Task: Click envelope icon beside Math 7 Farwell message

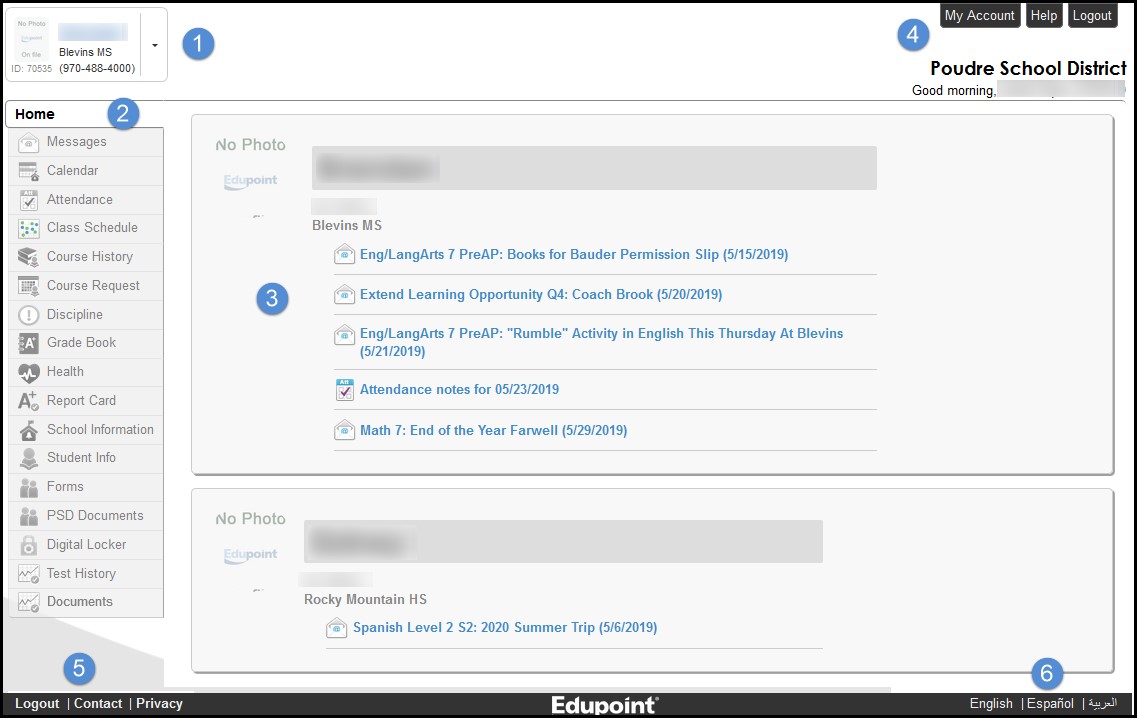Action: pyautogui.click(x=344, y=430)
